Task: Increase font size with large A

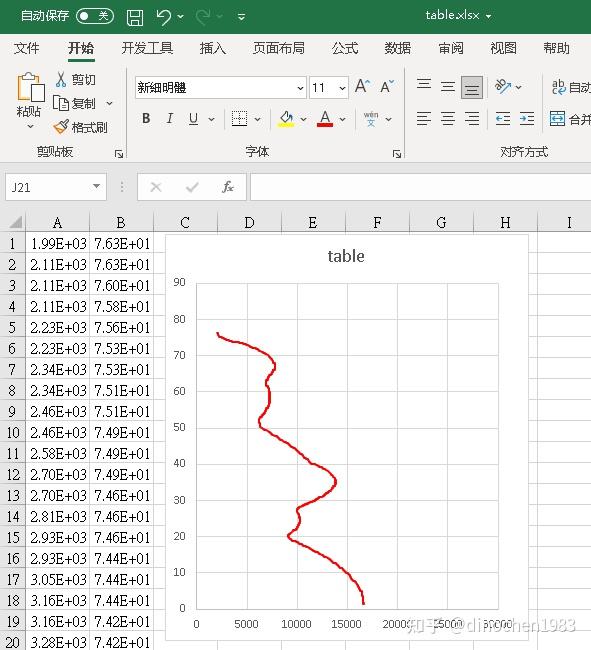Action: point(362,86)
